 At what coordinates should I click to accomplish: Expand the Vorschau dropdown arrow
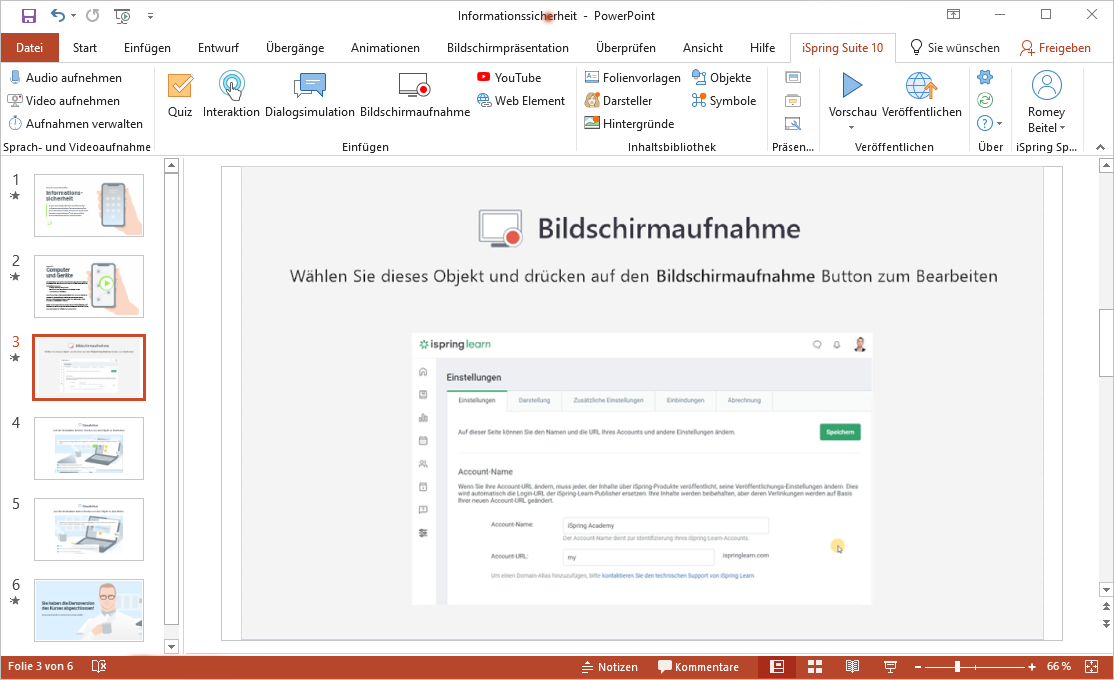(851, 128)
